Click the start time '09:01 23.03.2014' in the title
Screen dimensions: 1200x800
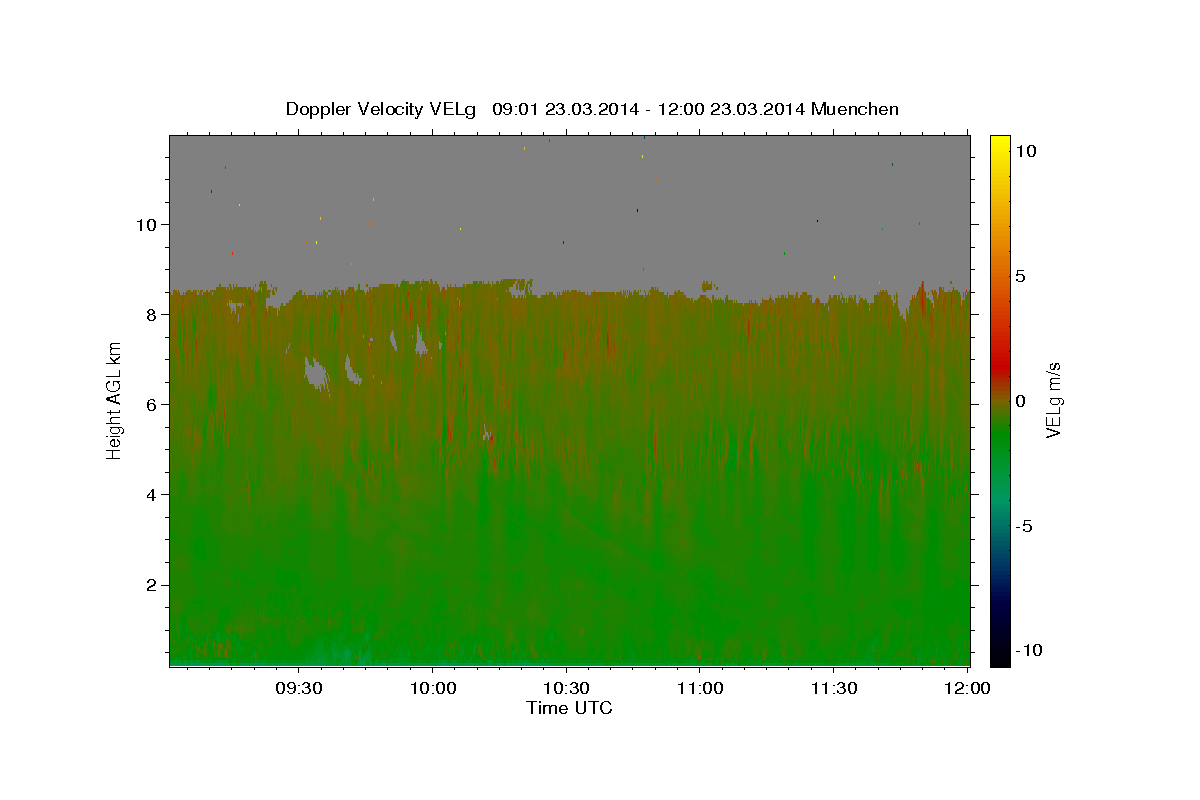tap(566, 109)
